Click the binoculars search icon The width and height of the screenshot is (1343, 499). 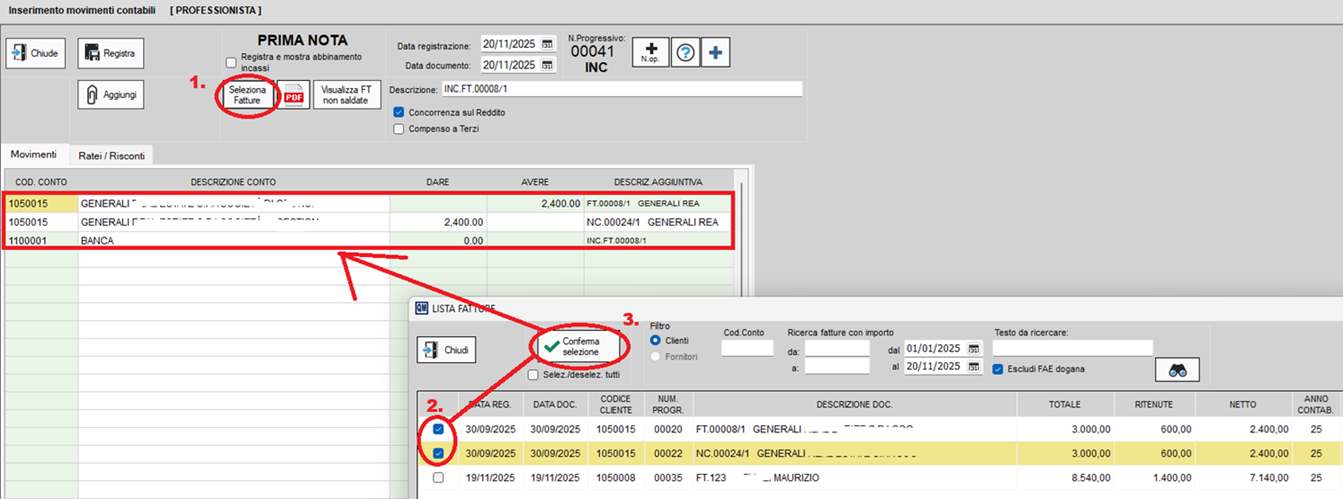(x=1177, y=370)
